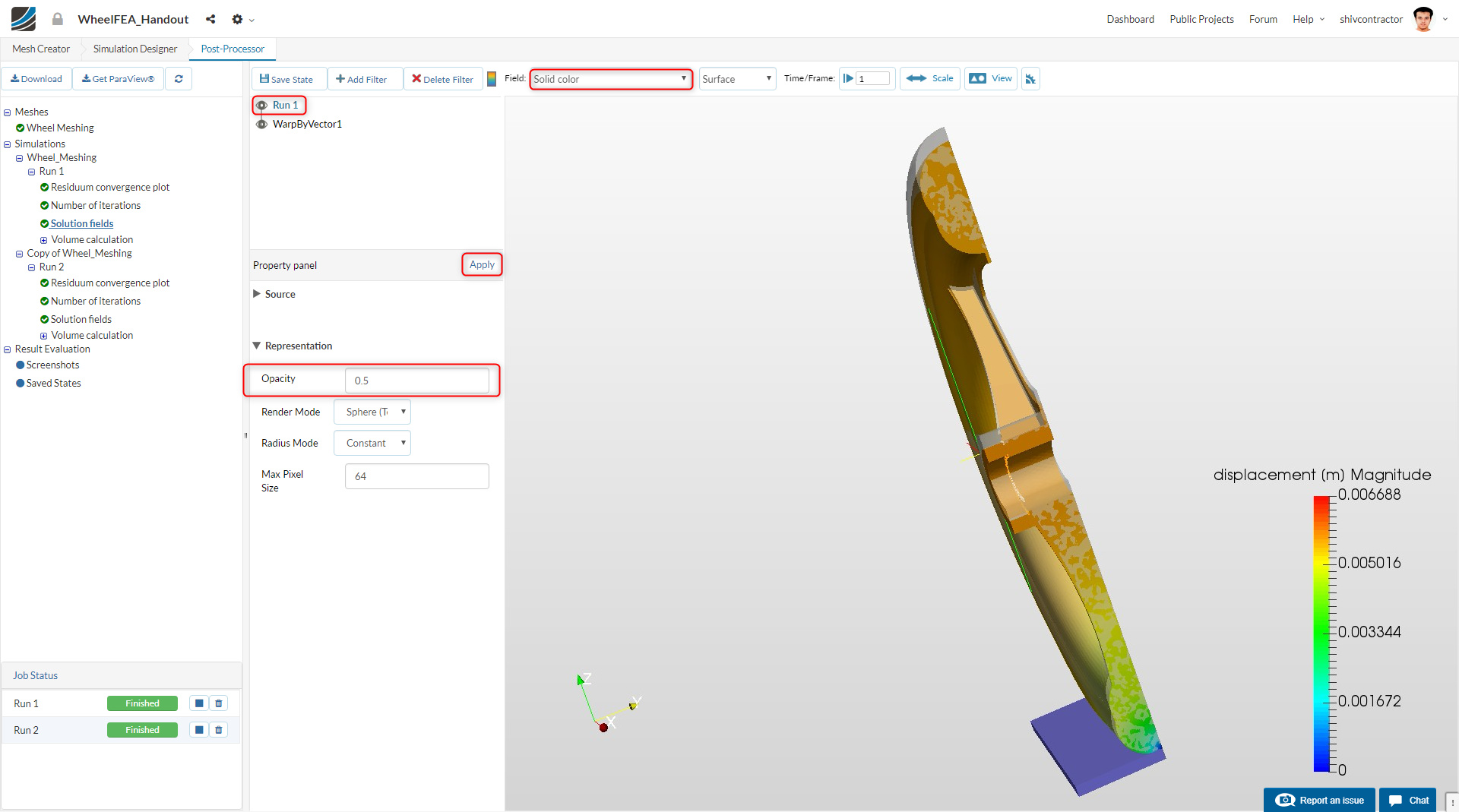Click the Download button

pyautogui.click(x=36, y=79)
